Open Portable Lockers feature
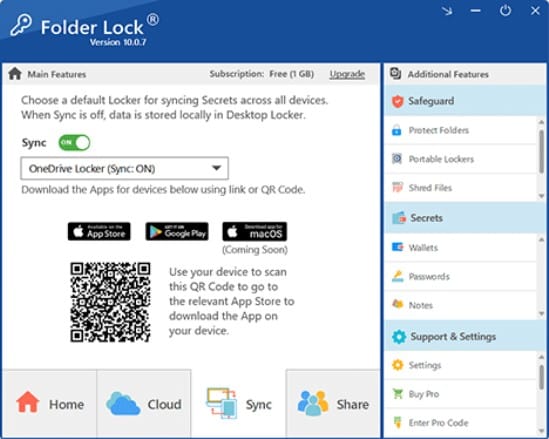The image size is (549, 439). [x=461, y=159]
